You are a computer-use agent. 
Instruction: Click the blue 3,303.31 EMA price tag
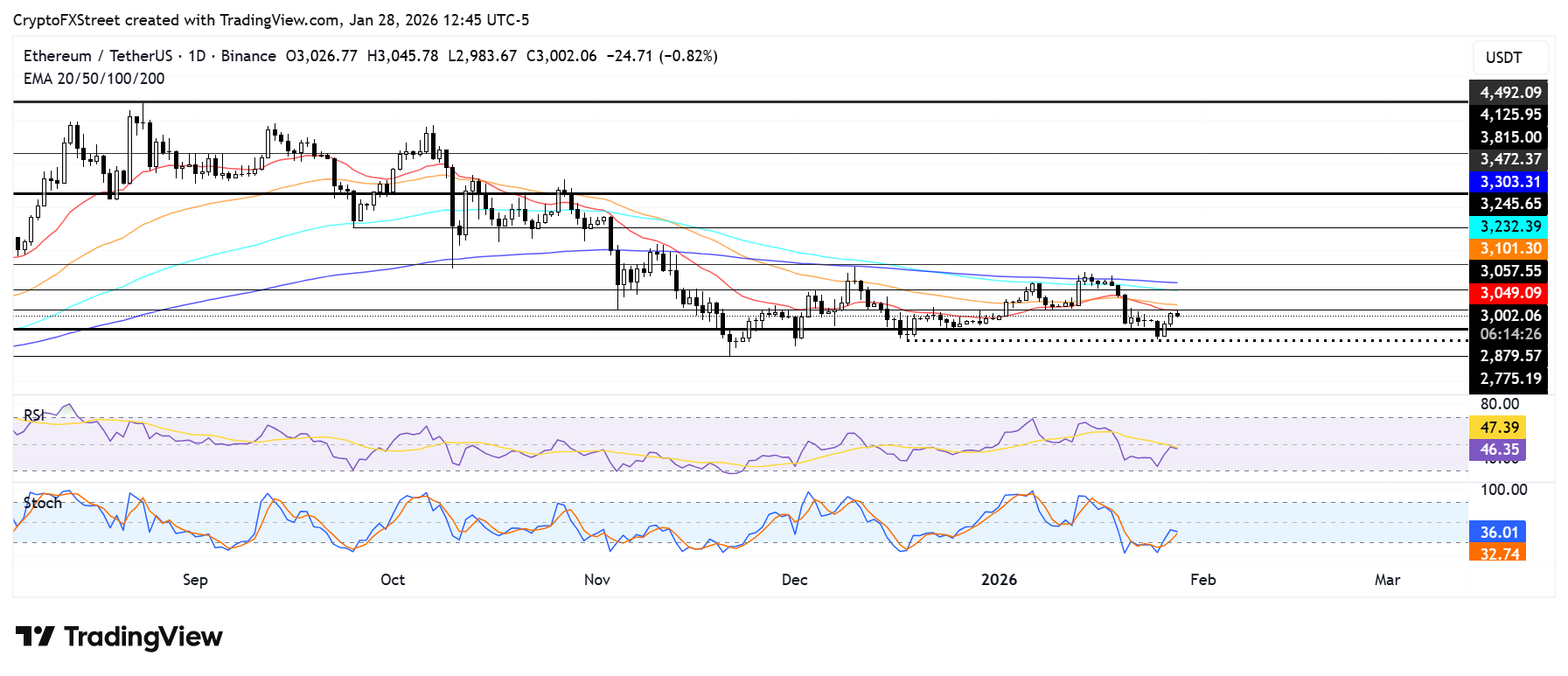tap(1509, 182)
